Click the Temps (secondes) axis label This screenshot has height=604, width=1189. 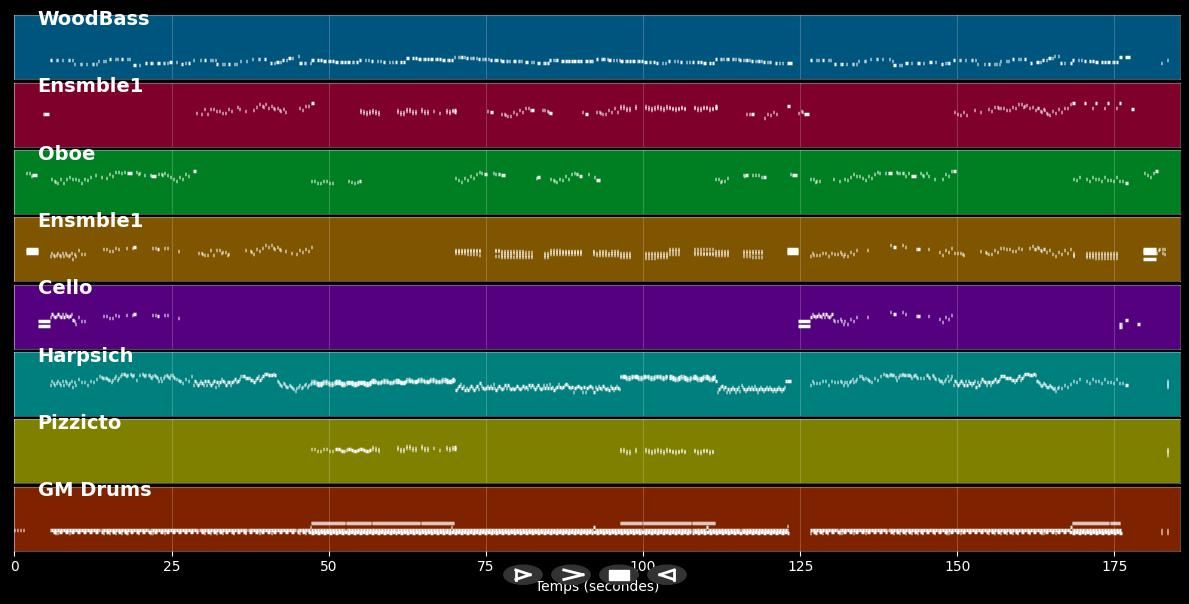coord(597,587)
